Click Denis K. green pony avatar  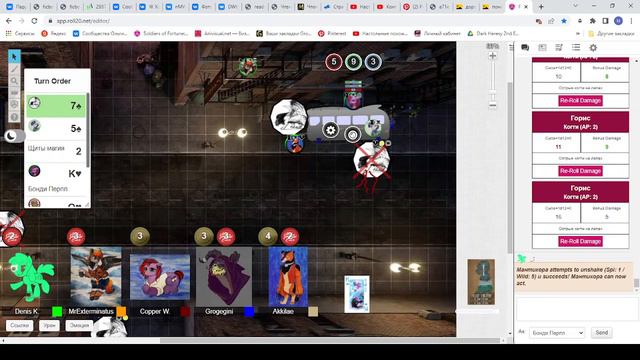(32, 277)
